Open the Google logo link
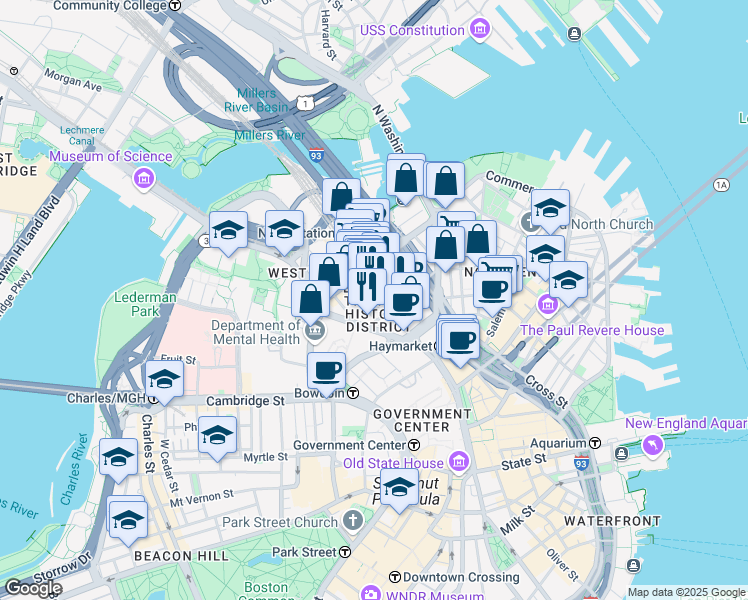This screenshot has width=748, height=600. [33, 588]
